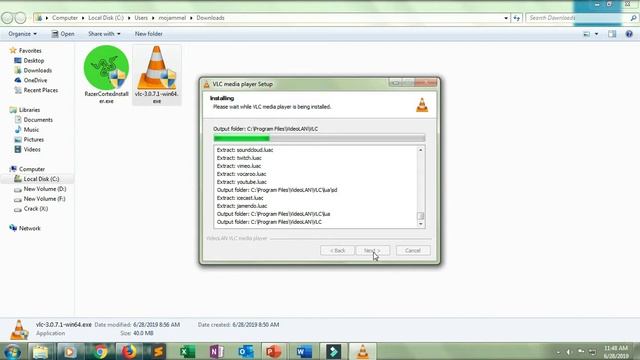This screenshot has height=360, width=640.
Task: Open Music library
Action: click(x=31, y=130)
